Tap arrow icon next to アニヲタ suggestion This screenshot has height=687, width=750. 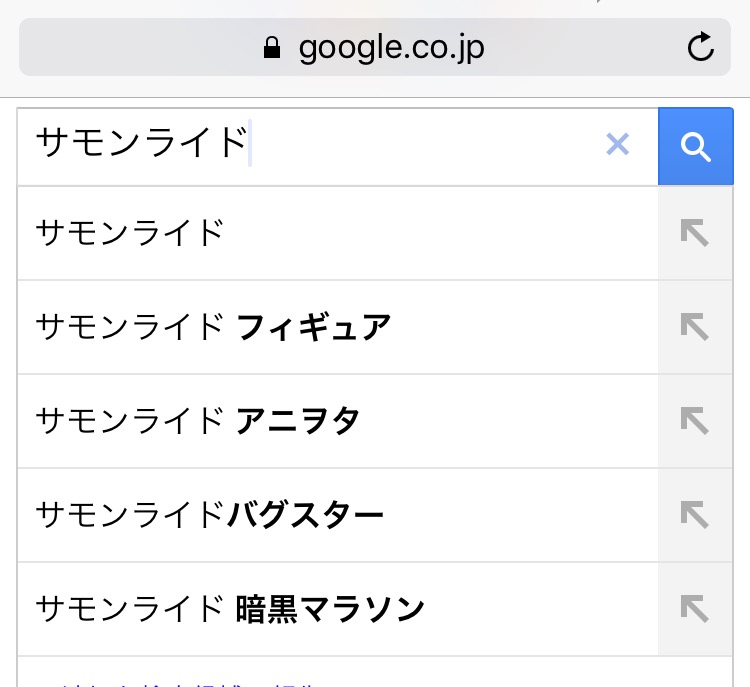(x=693, y=421)
